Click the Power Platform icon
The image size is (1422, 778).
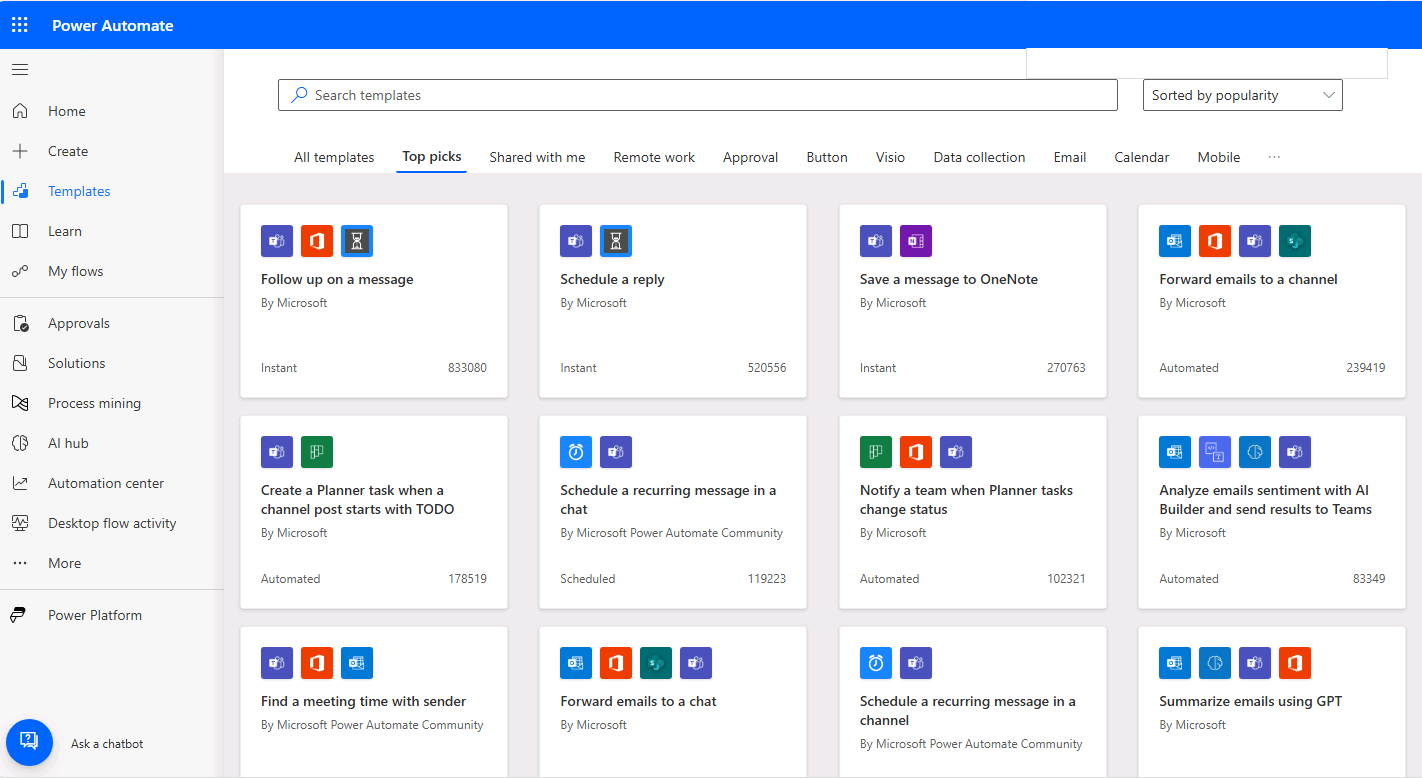[x=20, y=615]
